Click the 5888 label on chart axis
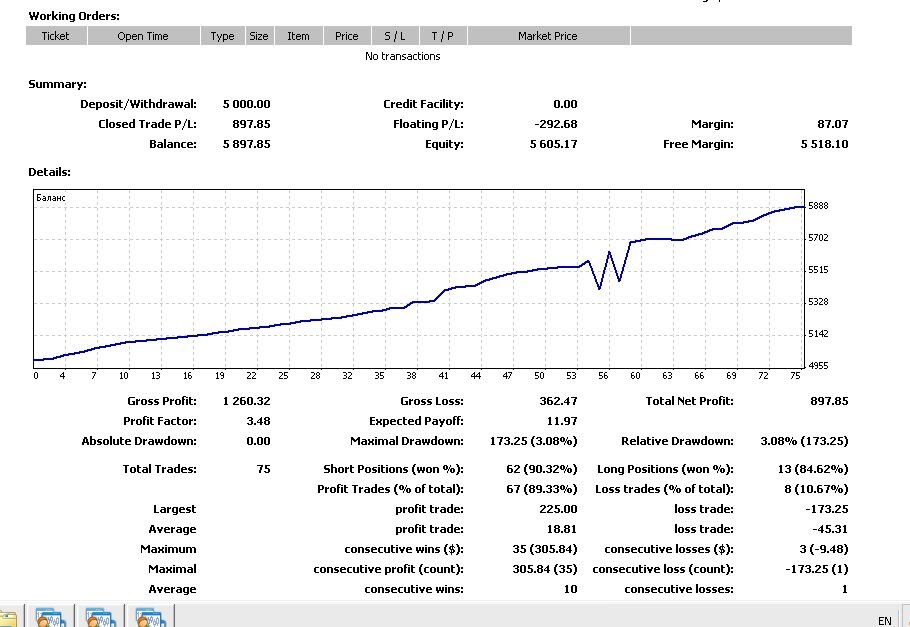This screenshot has height=627, width=910. [818, 206]
